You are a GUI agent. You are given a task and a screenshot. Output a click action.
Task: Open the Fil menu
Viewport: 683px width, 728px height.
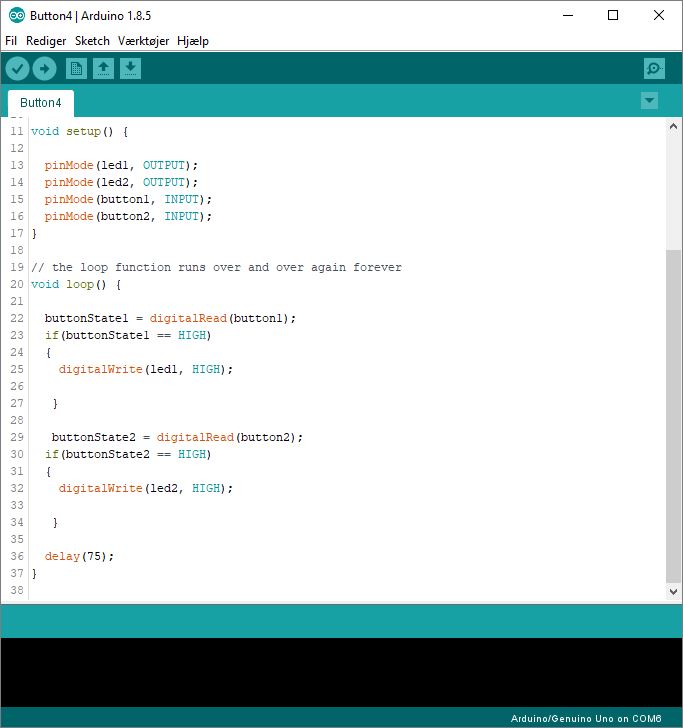(x=11, y=41)
